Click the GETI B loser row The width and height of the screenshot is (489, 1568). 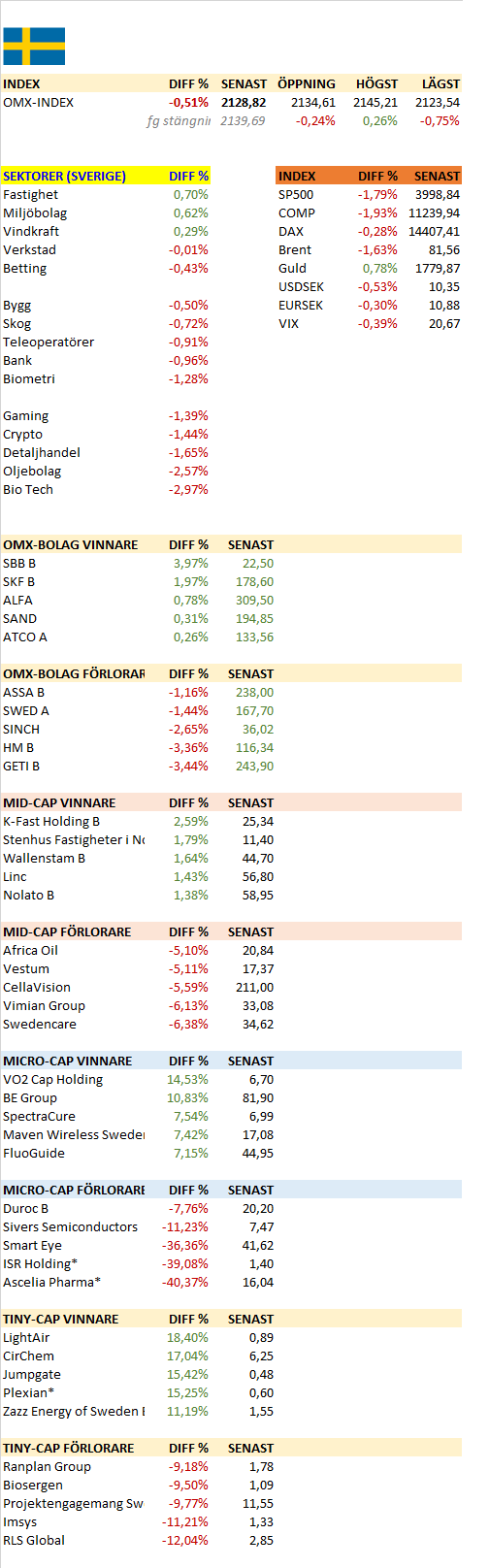click(x=139, y=766)
